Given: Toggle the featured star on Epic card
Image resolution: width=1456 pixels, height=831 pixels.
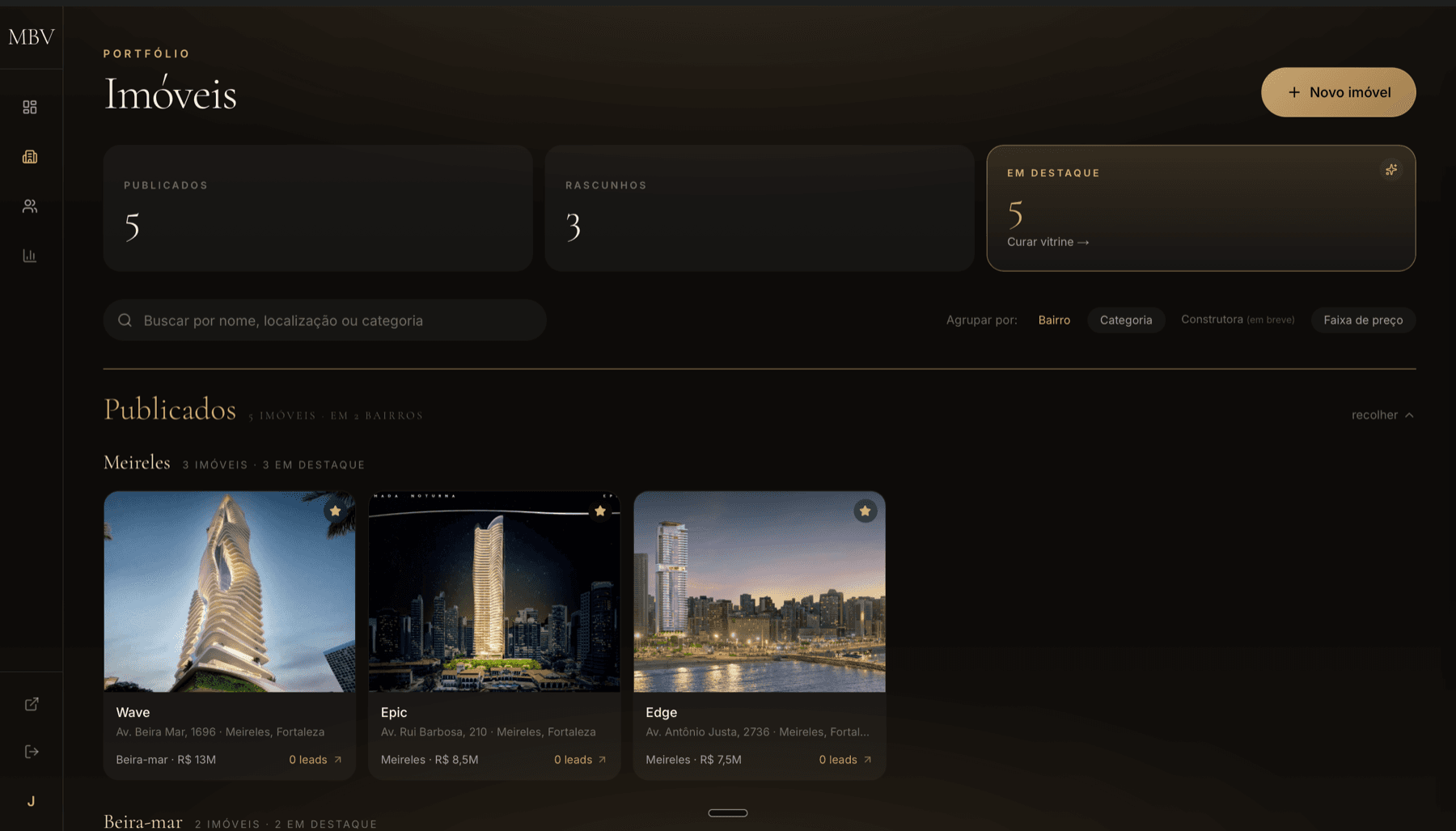Looking at the screenshot, I should coord(600,511).
